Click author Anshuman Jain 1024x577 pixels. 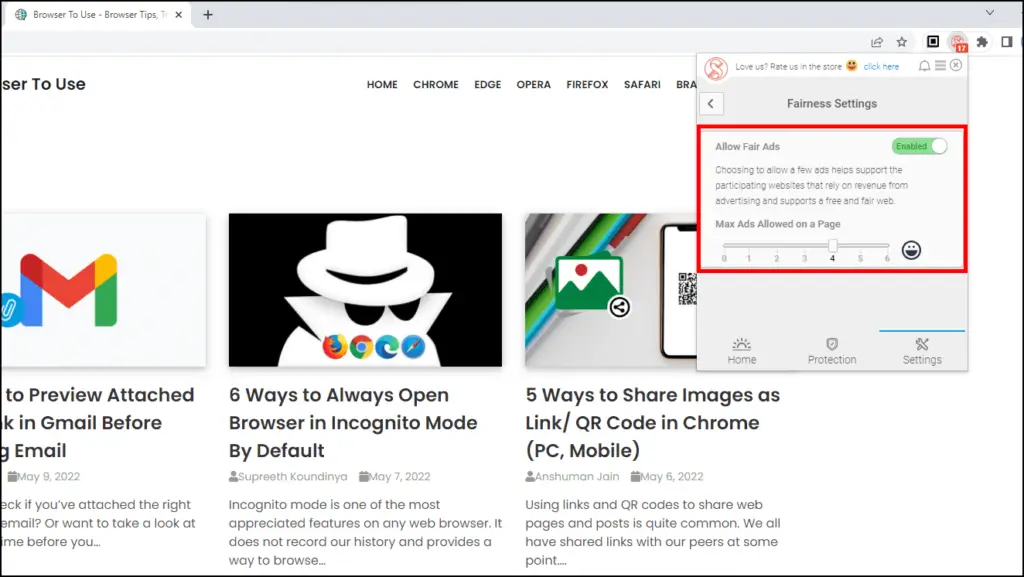point(572,476)
